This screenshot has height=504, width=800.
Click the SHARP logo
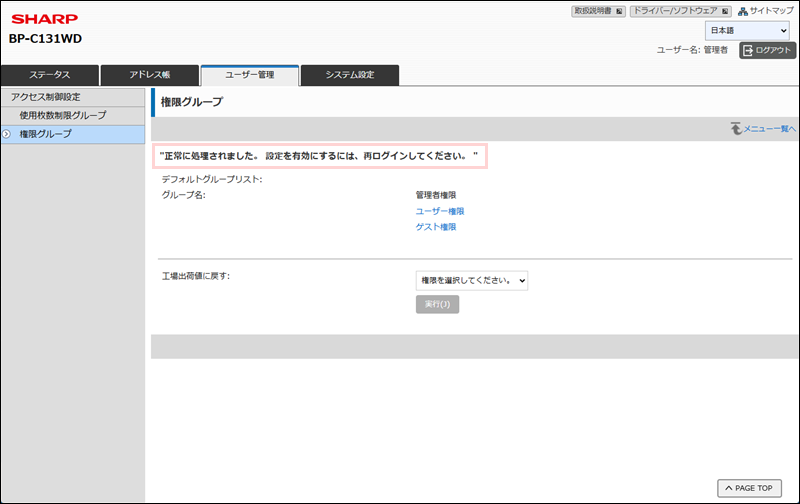pyautogui.click(x=45, y=19)
